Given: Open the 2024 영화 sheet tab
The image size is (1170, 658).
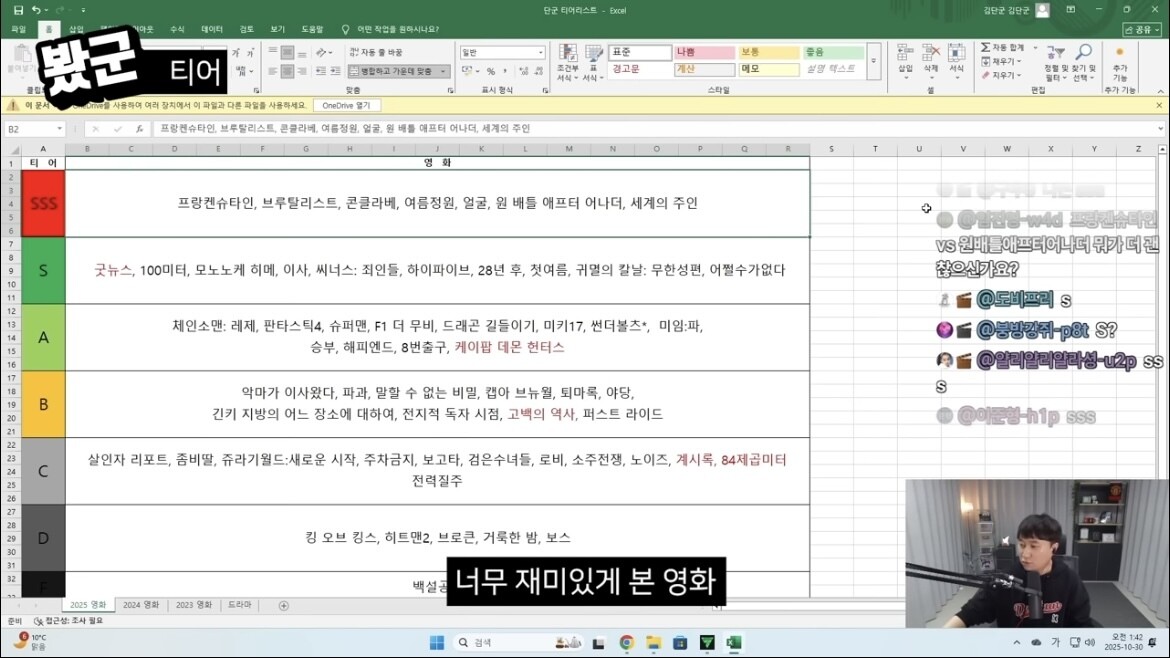Looking at the screenshot, I should (x=141, y=605).
